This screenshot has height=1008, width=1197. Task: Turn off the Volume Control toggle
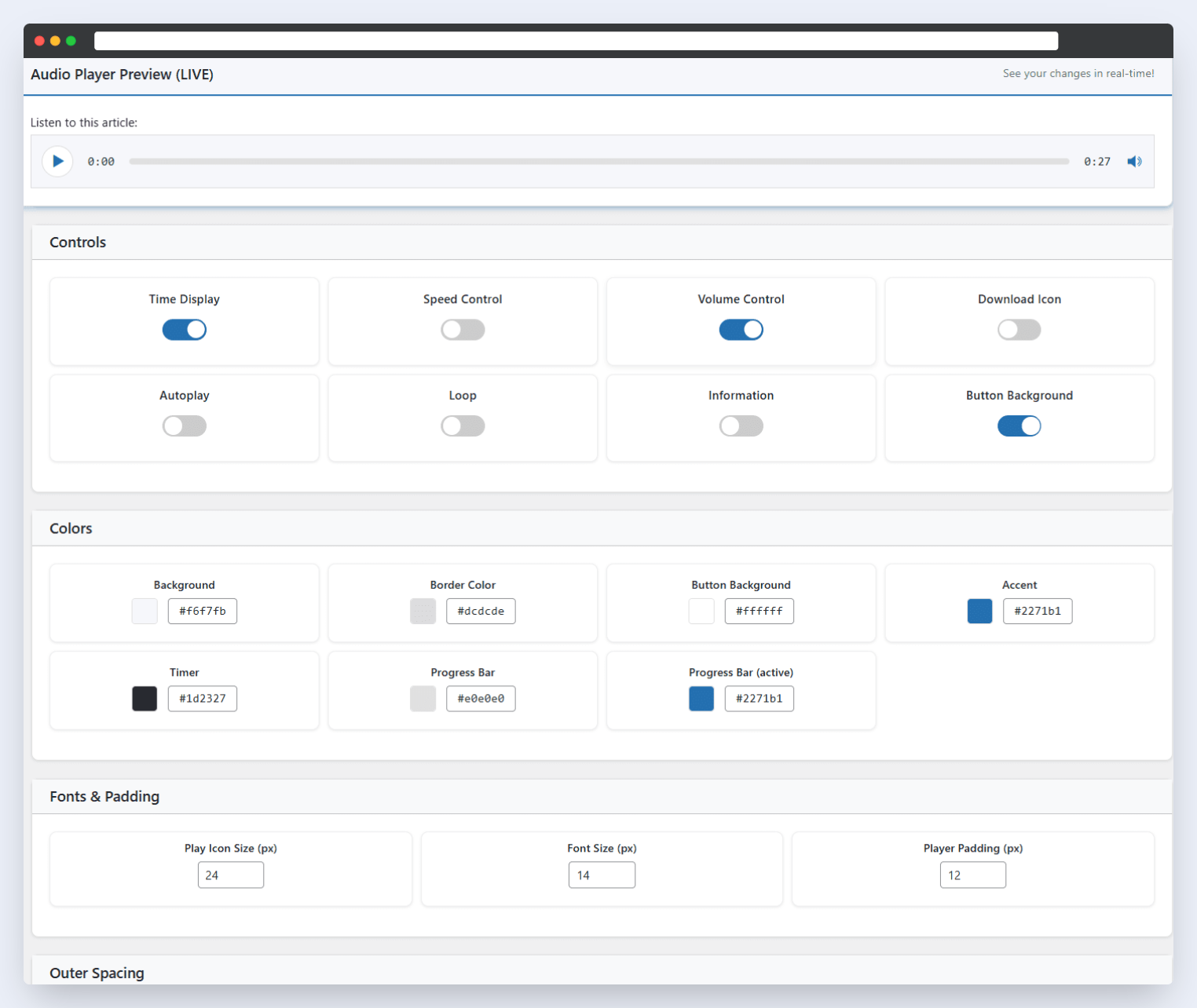(741, 330)
